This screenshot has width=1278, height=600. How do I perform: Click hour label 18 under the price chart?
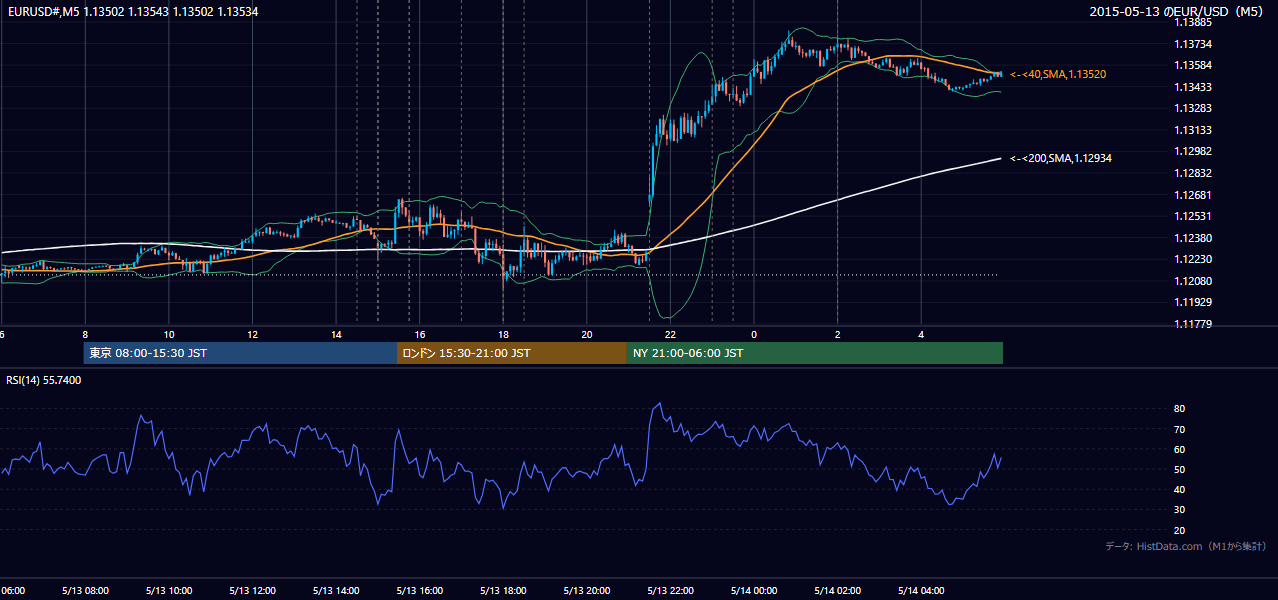tap(503, 334)
